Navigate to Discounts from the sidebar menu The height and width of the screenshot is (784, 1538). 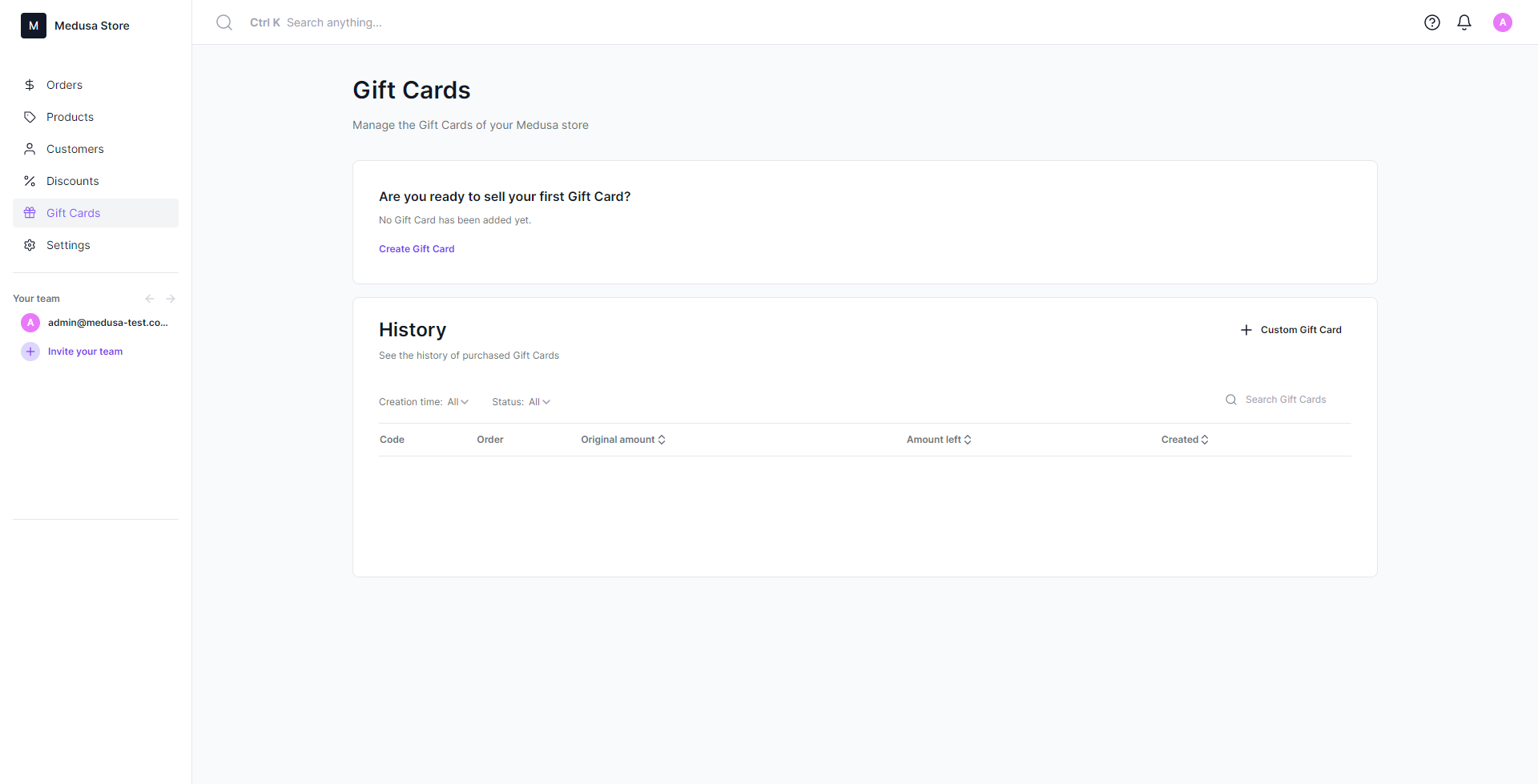(x=72, y=181)
